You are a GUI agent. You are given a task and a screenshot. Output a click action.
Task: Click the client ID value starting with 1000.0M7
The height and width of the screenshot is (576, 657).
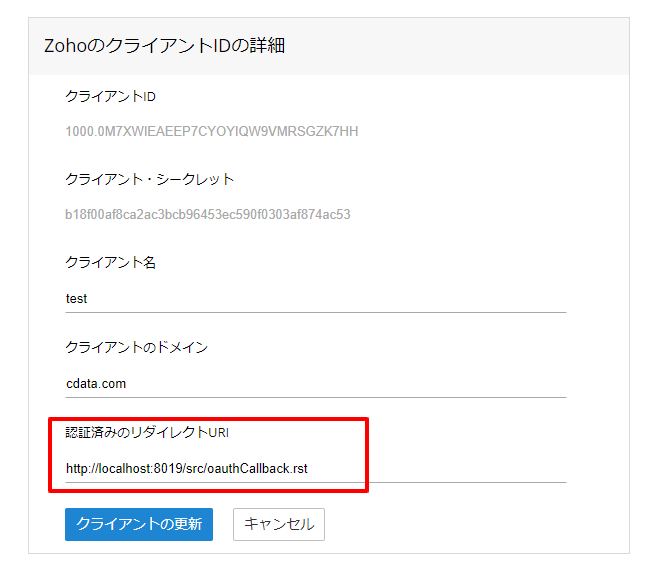212,131
